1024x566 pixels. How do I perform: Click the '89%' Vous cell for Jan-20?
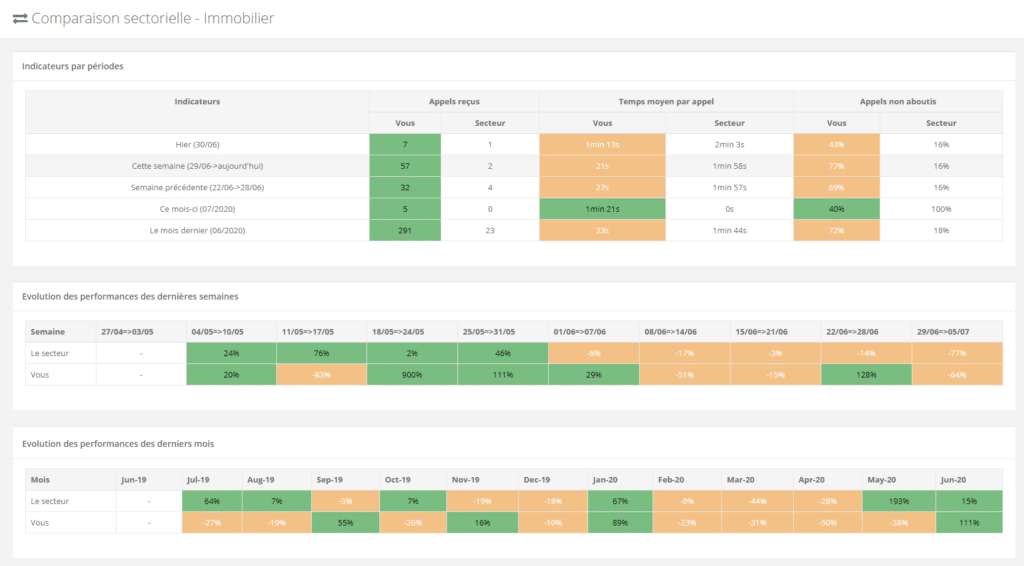coord(620,523)
